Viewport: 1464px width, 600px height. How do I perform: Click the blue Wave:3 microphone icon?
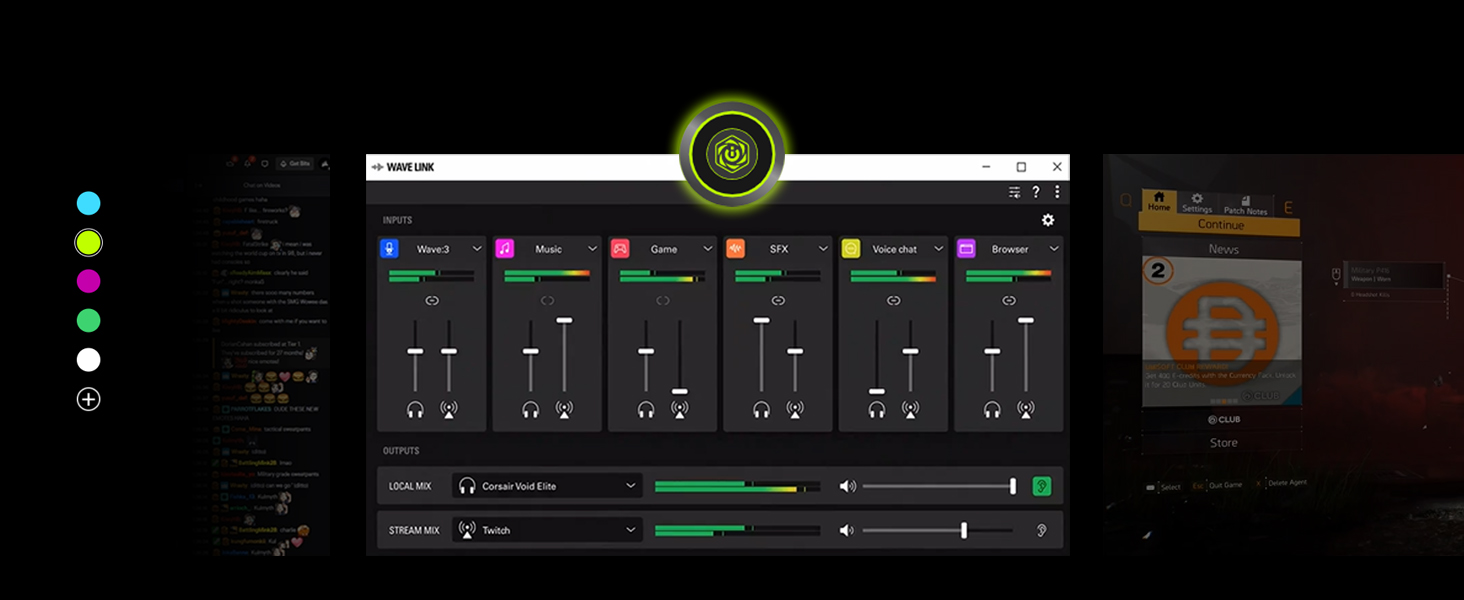pyautogui.click(x=390, y=249)
